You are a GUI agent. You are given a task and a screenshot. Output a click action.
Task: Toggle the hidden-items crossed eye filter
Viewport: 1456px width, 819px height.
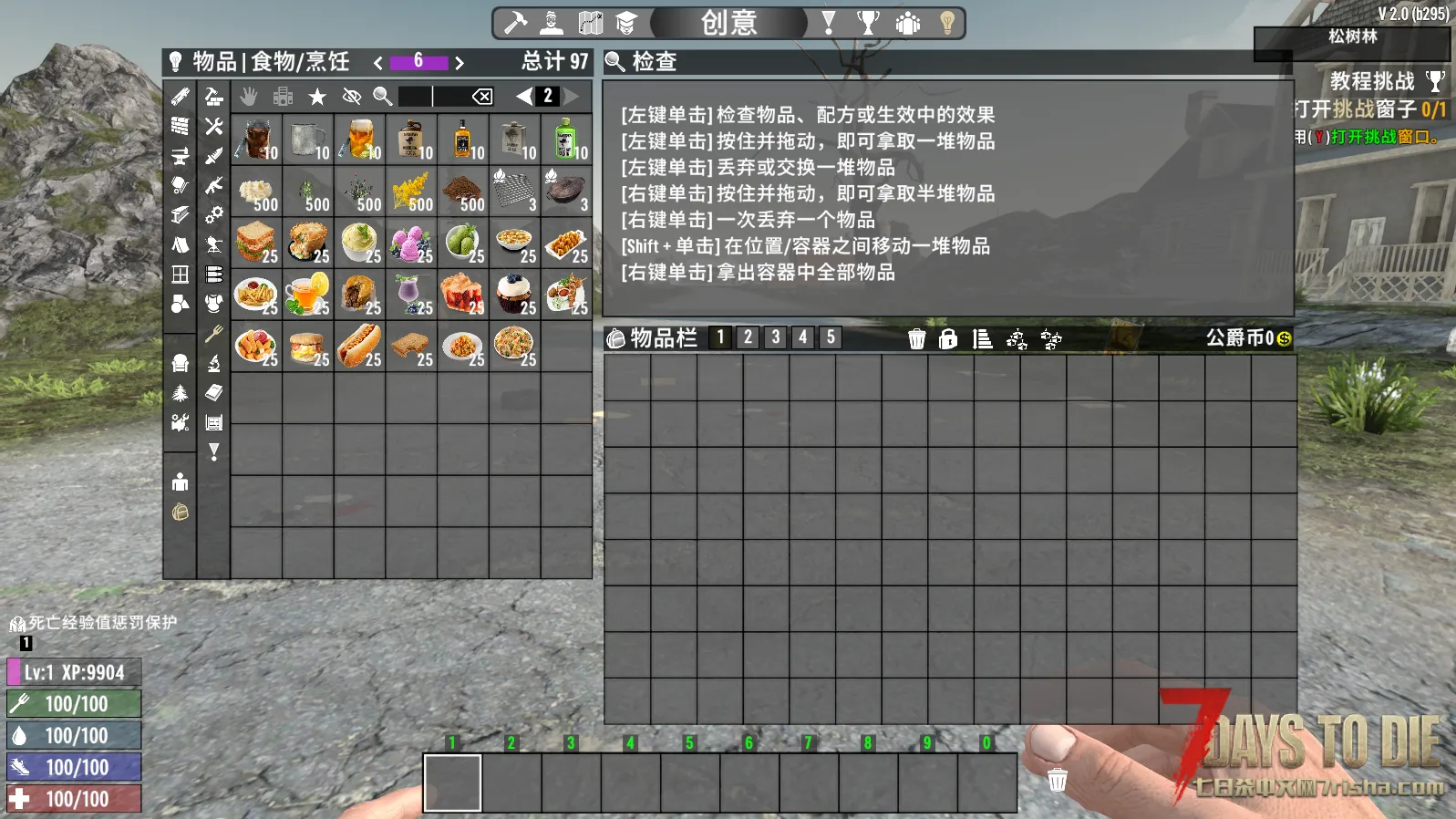click(351, 96)
